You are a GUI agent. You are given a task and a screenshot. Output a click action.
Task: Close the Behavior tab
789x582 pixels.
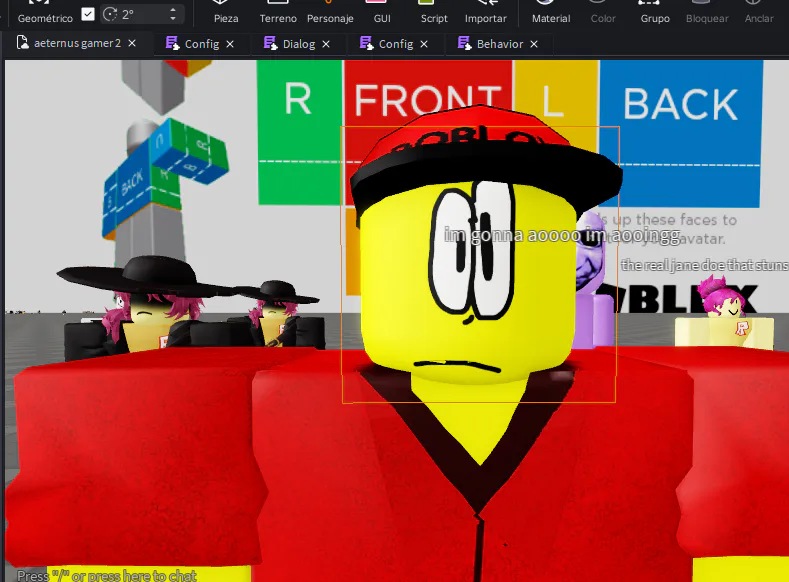[x=534, y=44]
